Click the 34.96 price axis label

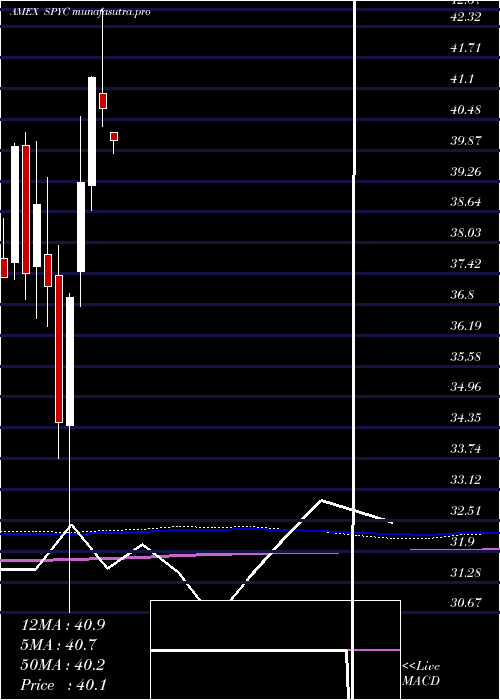(466, 387)
